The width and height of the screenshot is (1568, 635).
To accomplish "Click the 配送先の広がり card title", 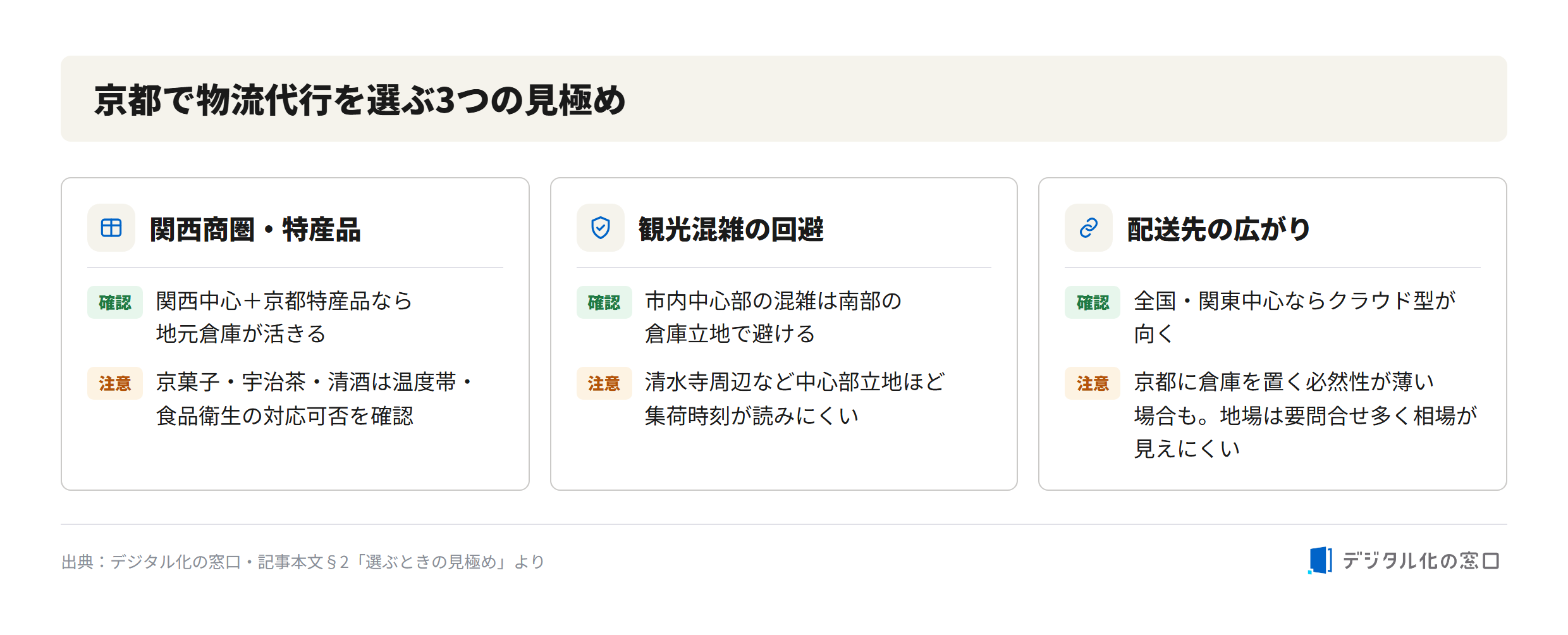I will click(1218, 229).
